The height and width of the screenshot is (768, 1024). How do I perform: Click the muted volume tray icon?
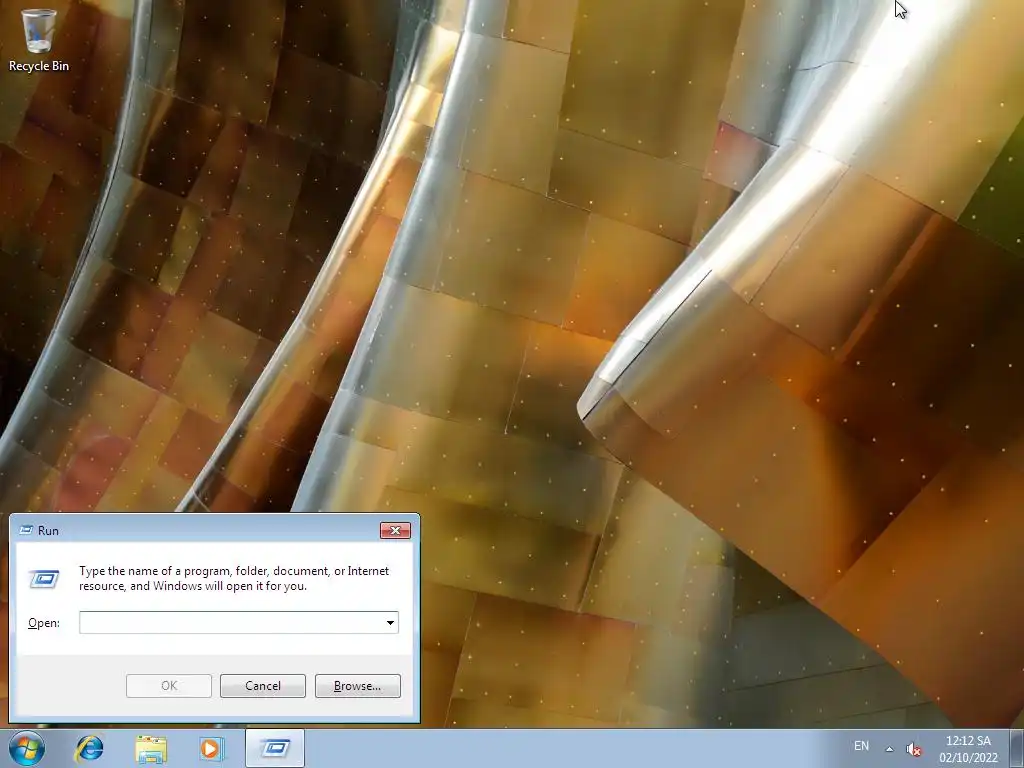pos(914,749)
